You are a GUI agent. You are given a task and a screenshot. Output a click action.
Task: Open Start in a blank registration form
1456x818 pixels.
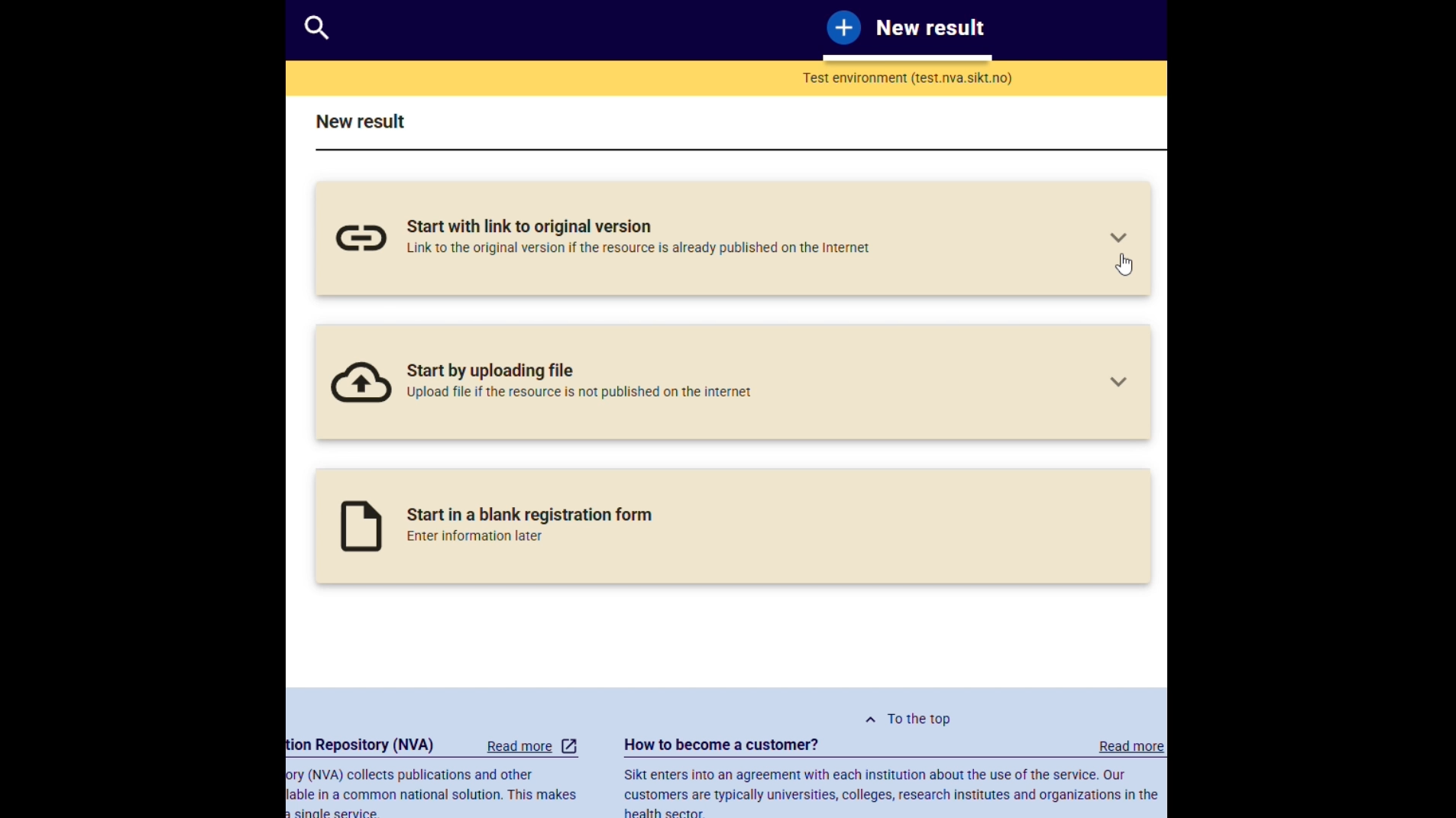click(x=733, y=526)
